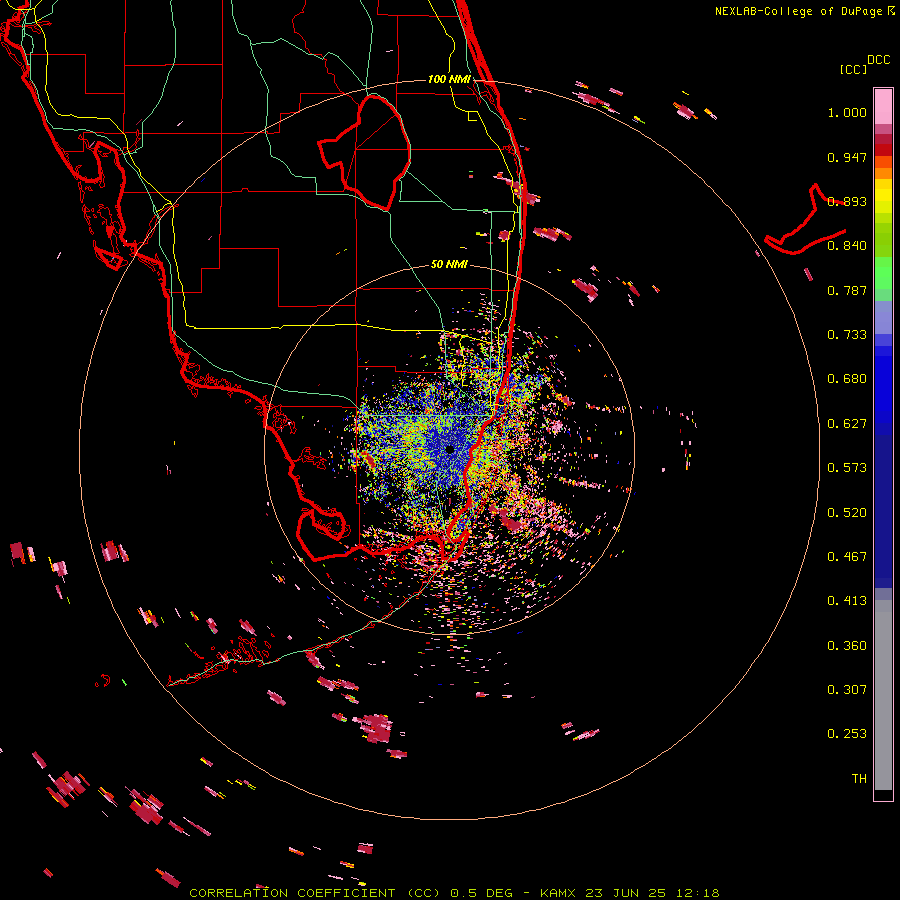This screenshot has width=900, height=900.
Task: Click the black radar site dot at map center
Action: point(450,449)
